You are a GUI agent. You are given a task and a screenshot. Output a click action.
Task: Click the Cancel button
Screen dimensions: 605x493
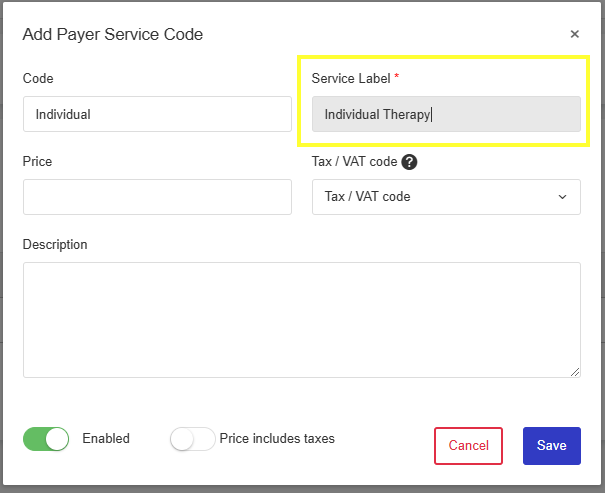click(468, 446)
